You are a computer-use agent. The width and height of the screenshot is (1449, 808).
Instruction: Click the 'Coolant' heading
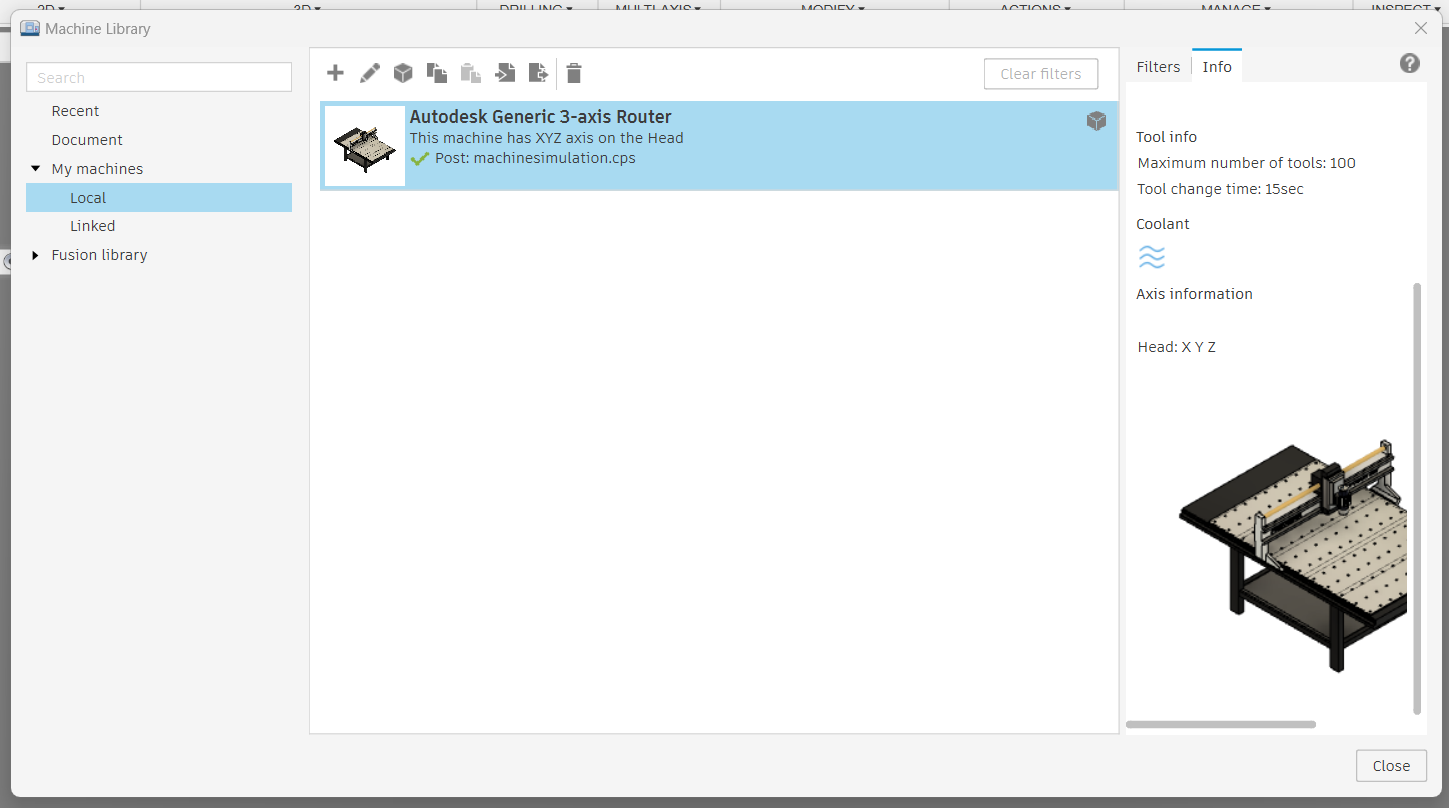(x=1163, y=224)
